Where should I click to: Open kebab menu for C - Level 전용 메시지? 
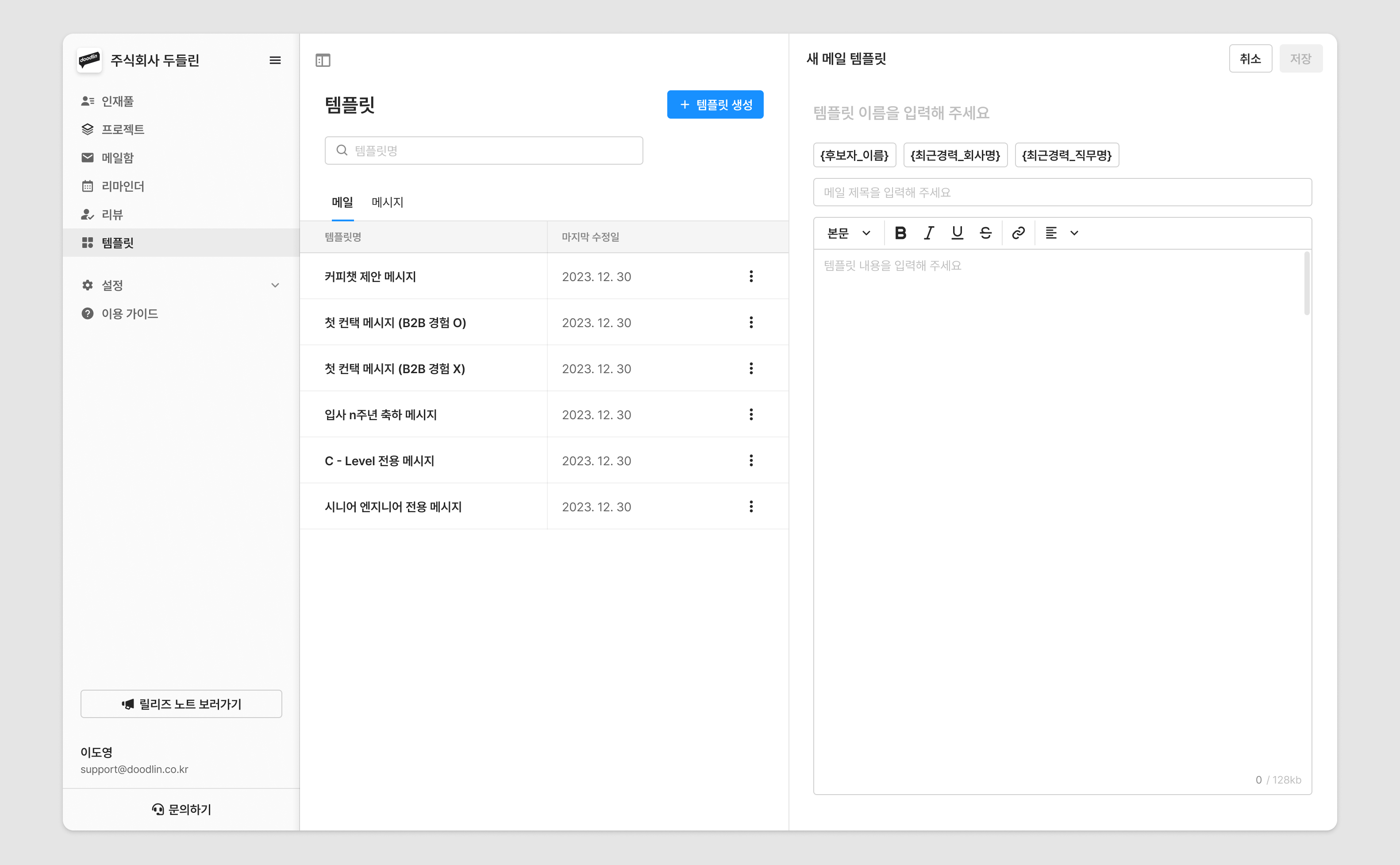751,460
